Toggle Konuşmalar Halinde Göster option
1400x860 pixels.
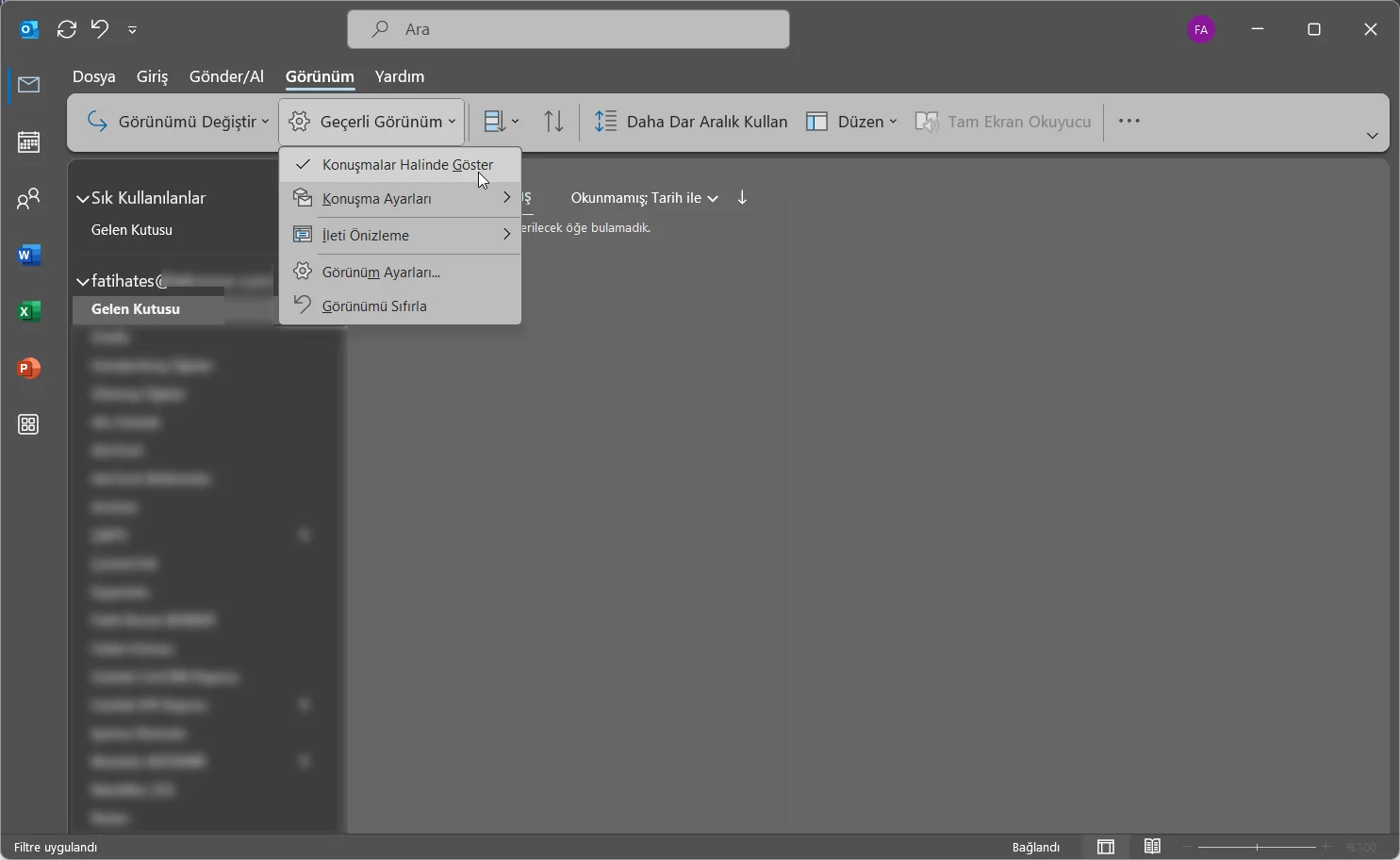pos(401,165)
